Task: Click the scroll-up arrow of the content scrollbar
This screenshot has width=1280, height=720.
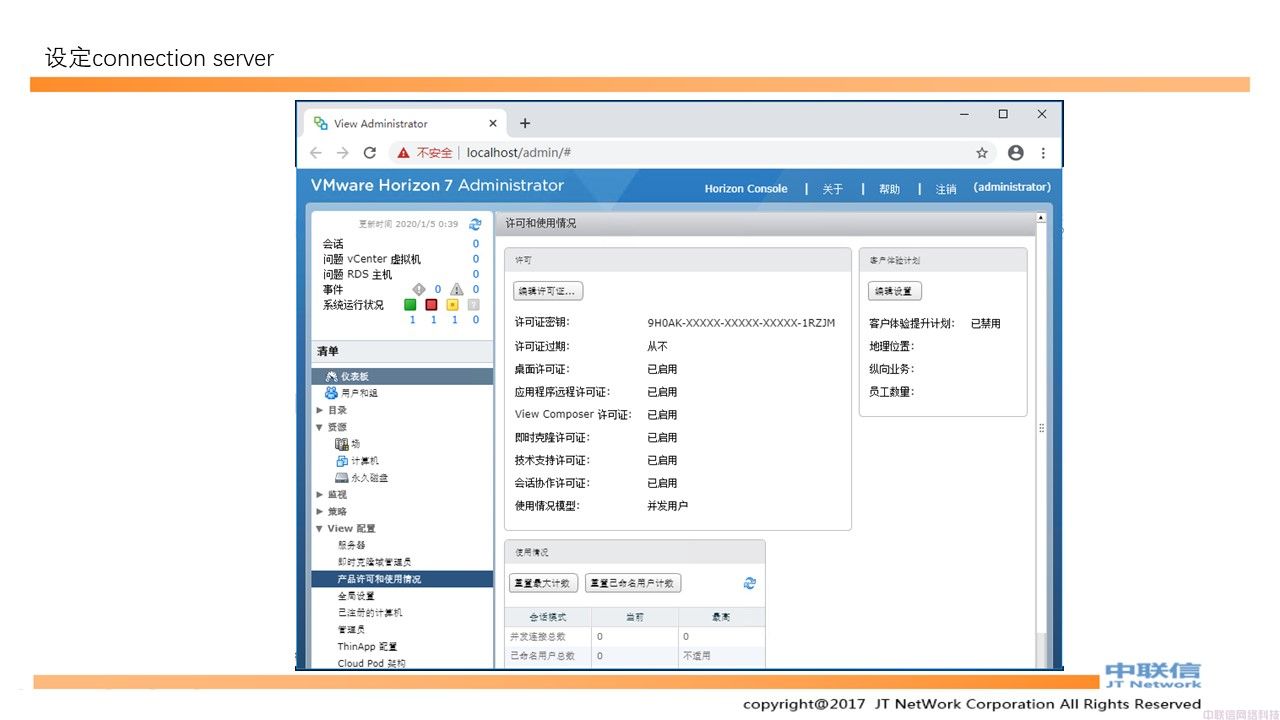Action: 1041,217
